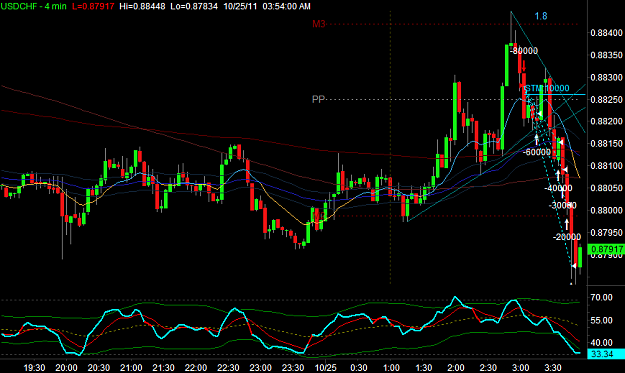
Task: Click 0.88100 on the price axis
Action: 606,166
